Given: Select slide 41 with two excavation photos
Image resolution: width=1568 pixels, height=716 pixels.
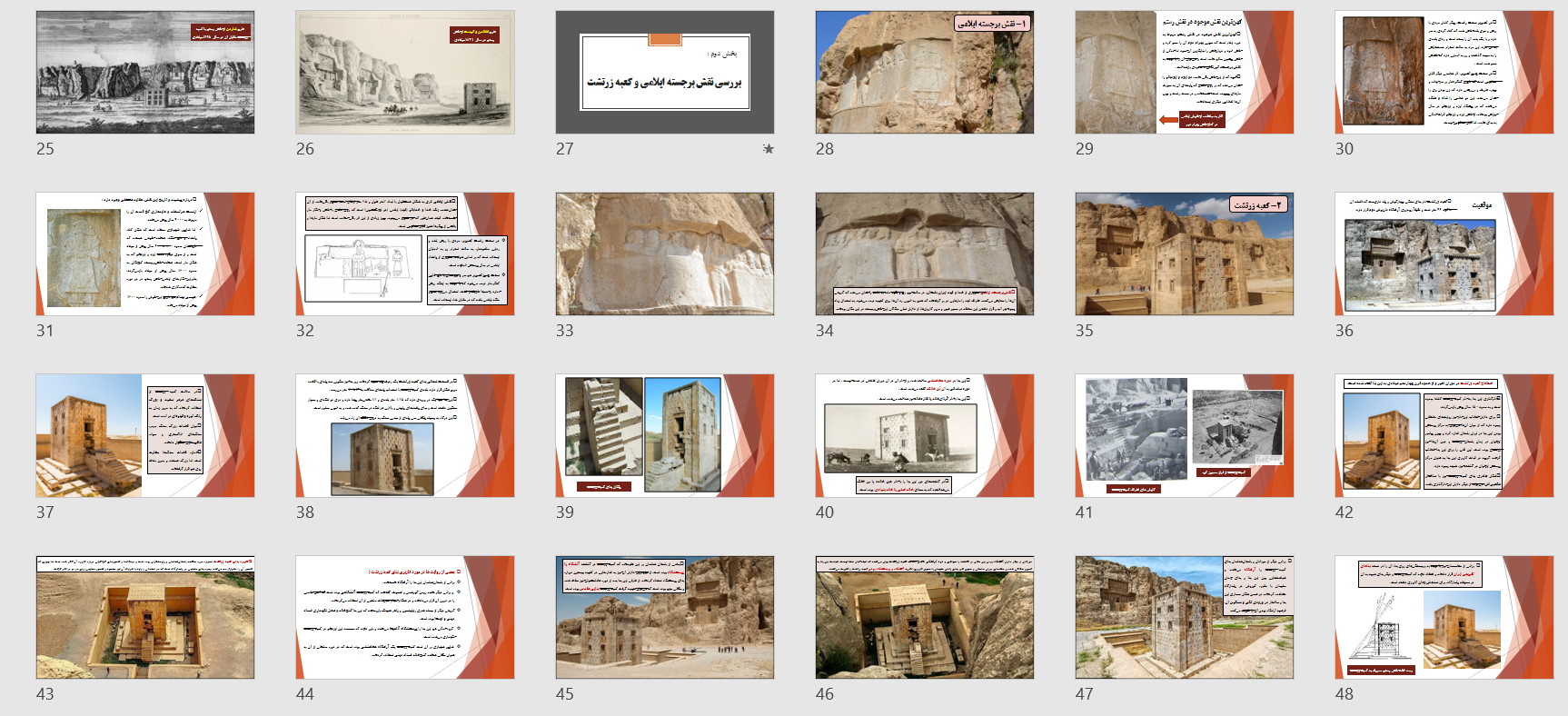Looking at the screenshot, I should coord(1185,436).
